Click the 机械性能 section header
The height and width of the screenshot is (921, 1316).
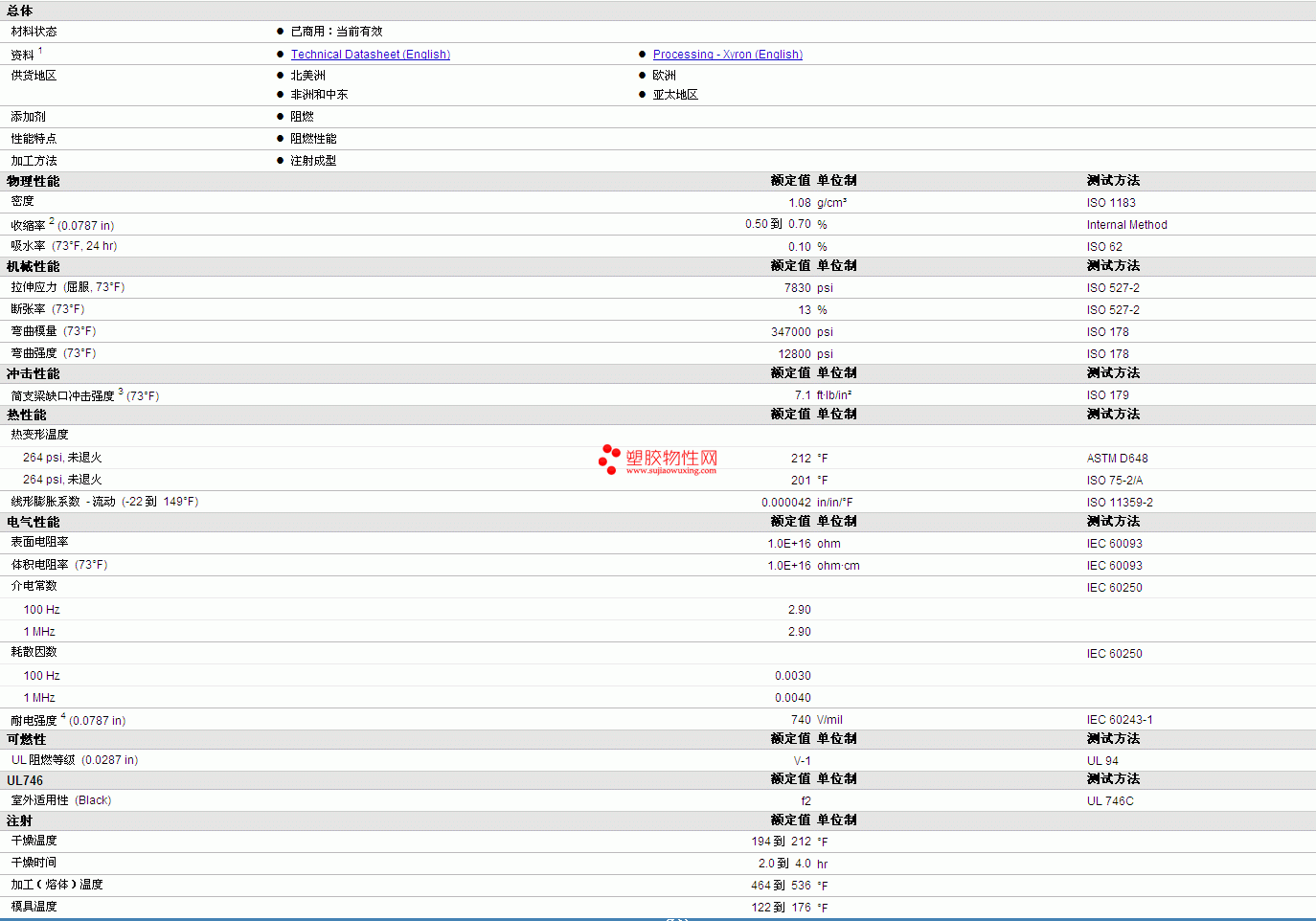pyautogui.click(x=33, y=267)
